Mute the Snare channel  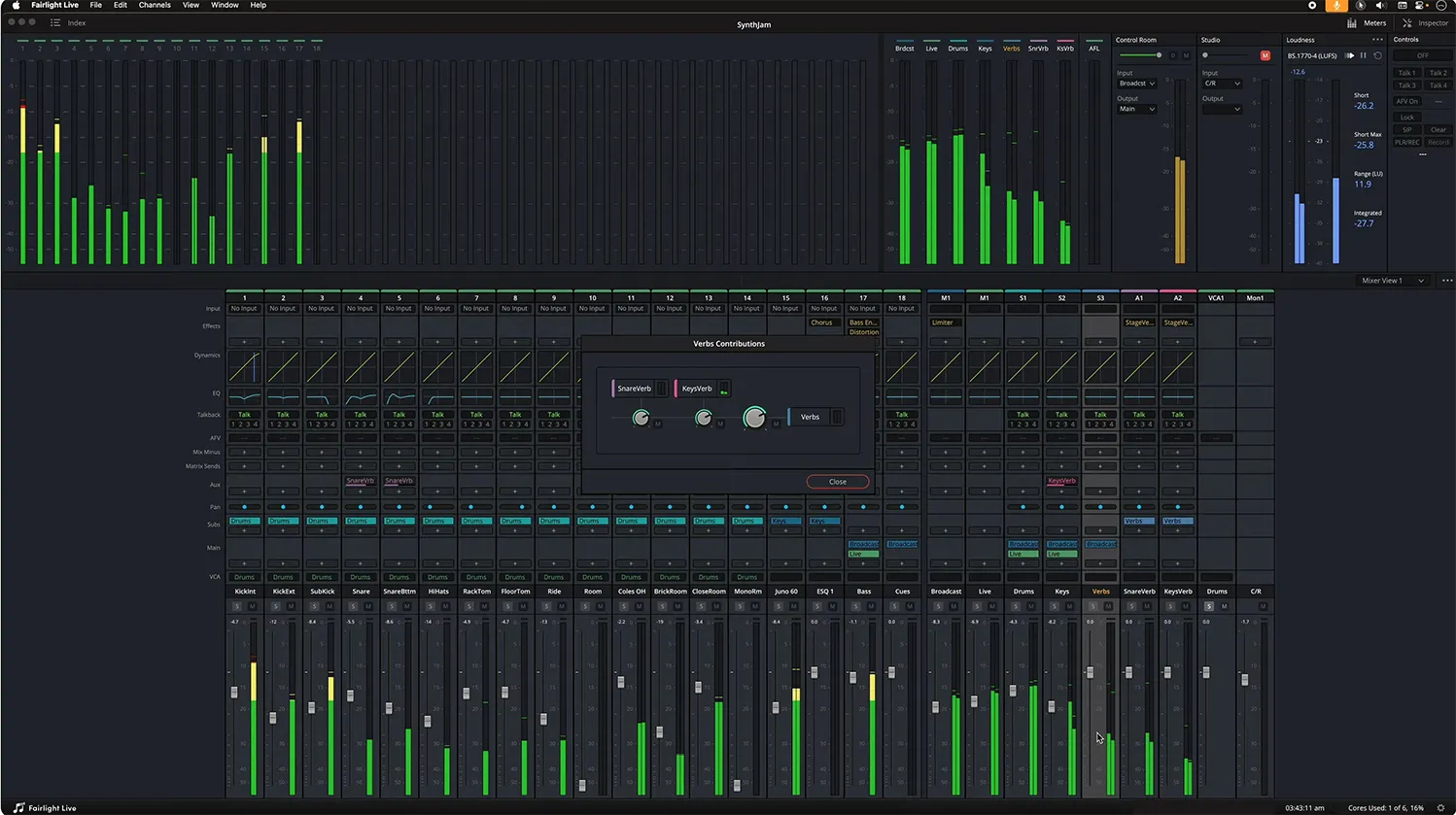[x=368, y=606]
